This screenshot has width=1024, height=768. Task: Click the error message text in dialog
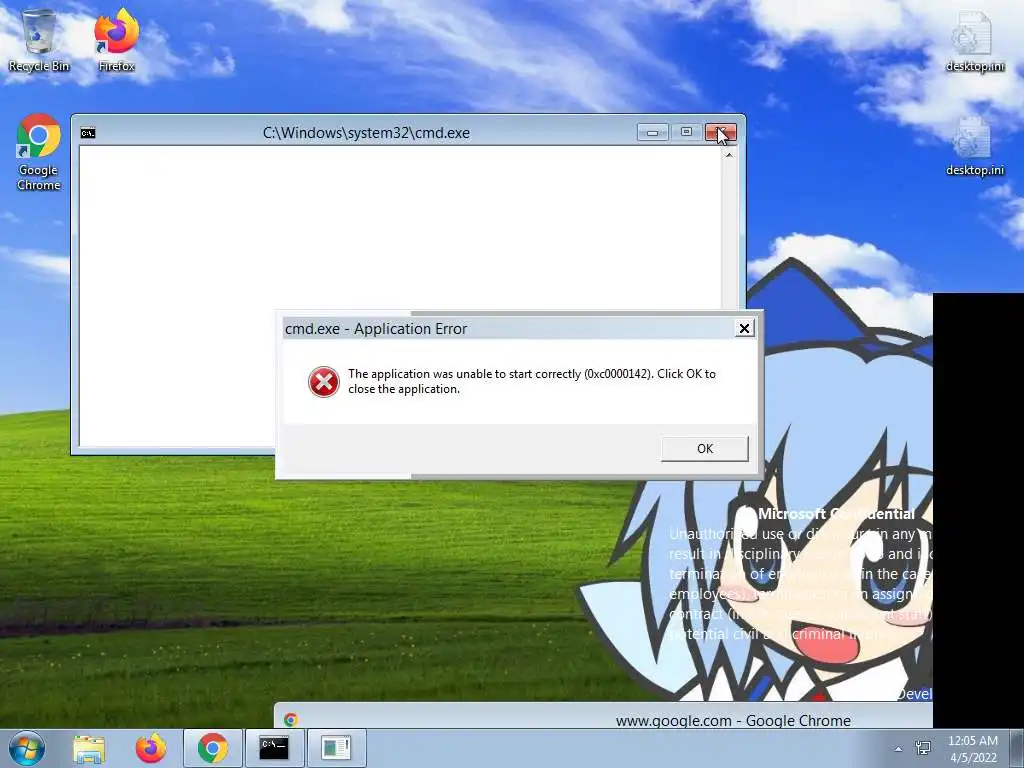click(532, 381)
